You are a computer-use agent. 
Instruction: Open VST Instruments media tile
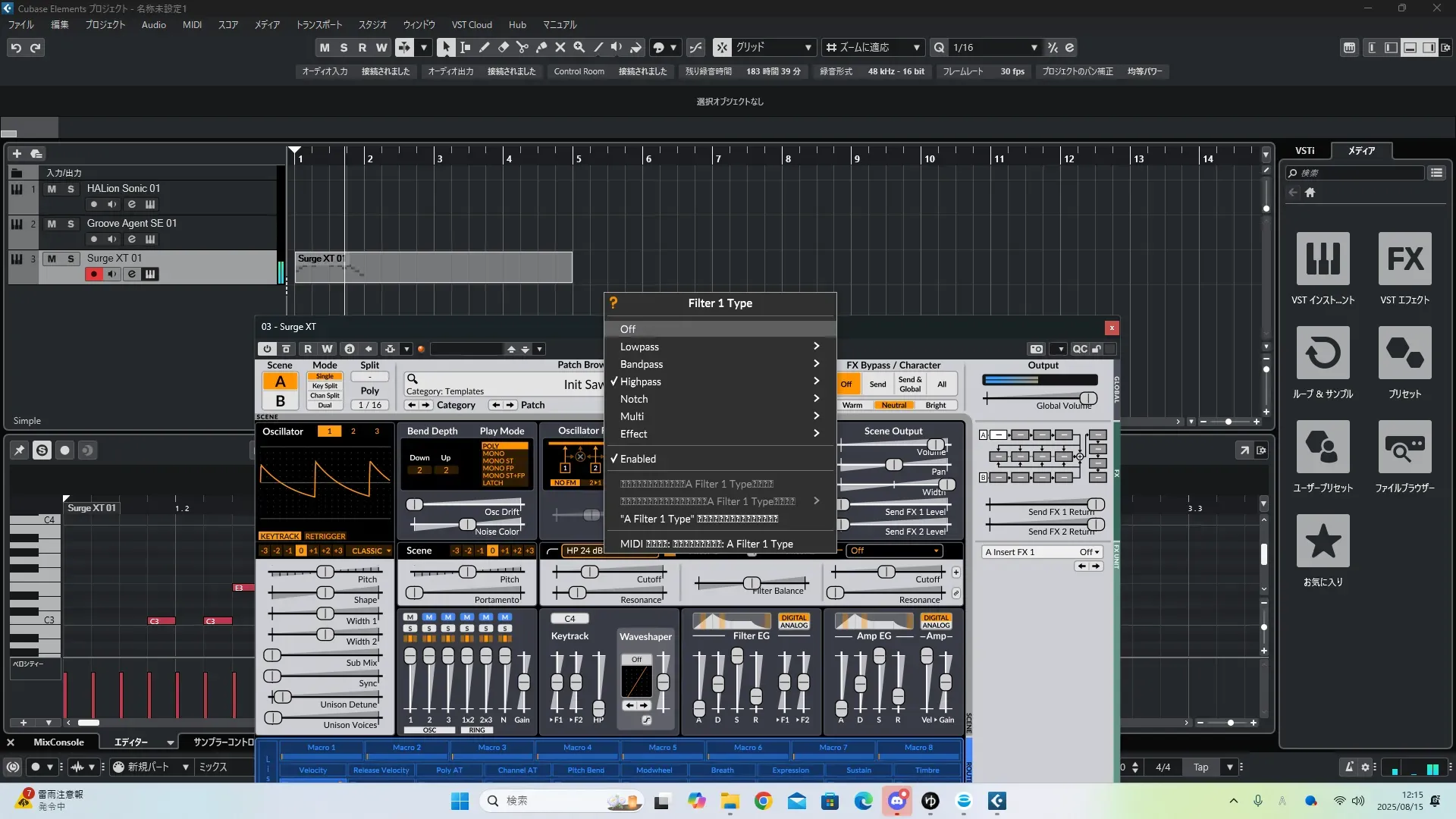[x=1323, y=259]
